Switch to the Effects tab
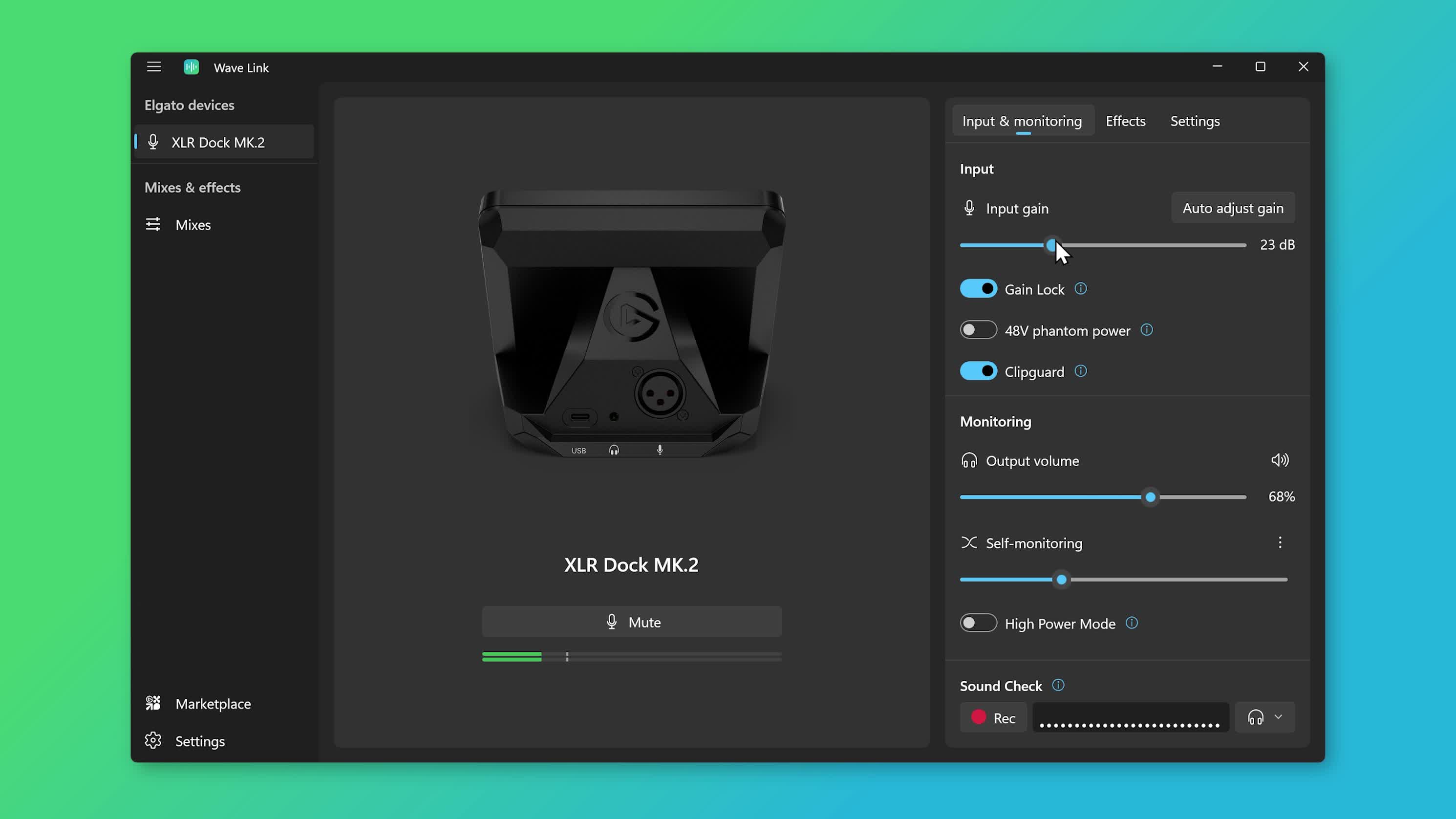The width and height of the screenshot is (1456, 819). [1125, 121]
